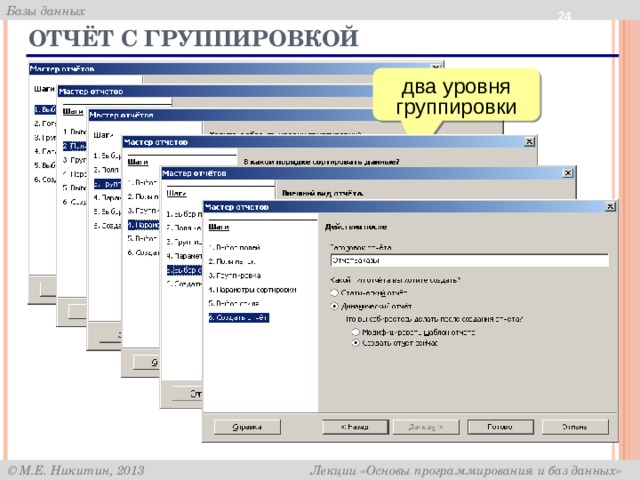
Task: Go back with the < Назад button
Action: tap(355, 427)
